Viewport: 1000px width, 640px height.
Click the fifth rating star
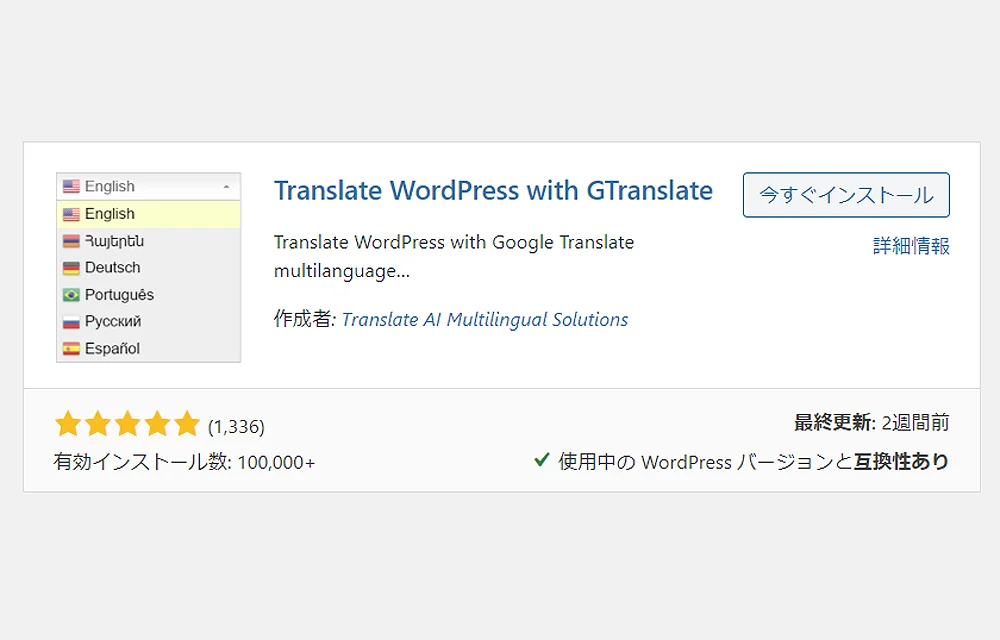188,424
